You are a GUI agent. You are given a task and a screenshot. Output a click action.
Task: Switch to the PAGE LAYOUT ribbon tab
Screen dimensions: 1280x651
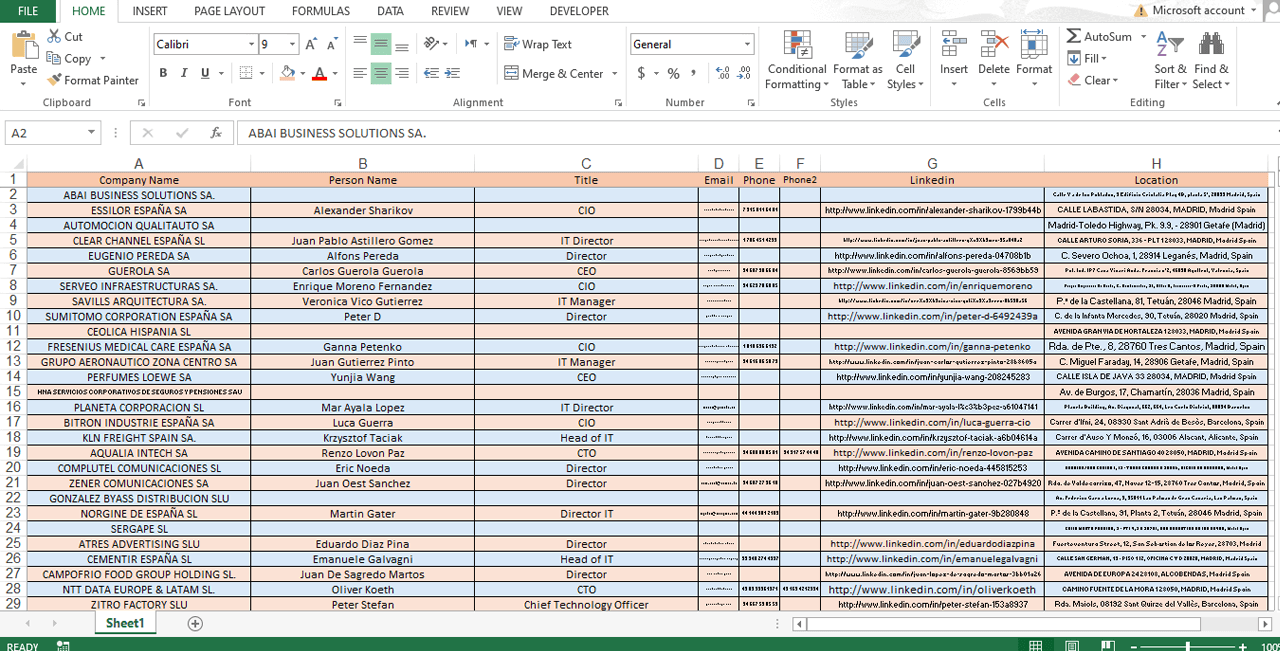click(x=229, y=11)
